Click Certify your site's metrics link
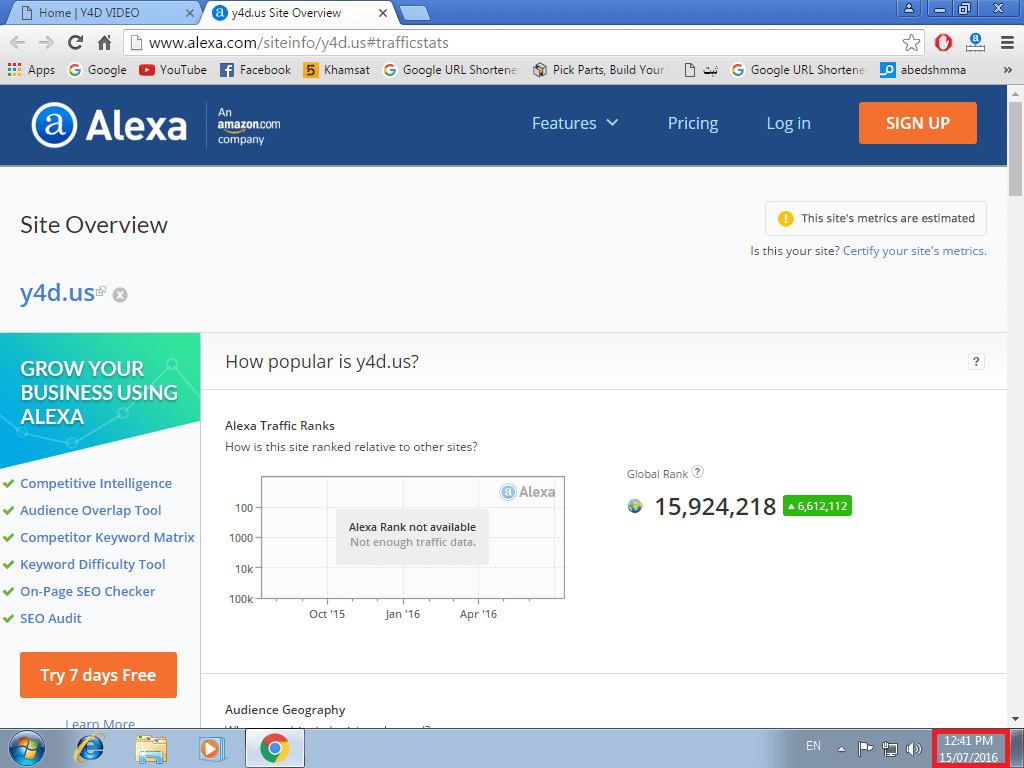 pyautogui.click(x=914, y=251)
